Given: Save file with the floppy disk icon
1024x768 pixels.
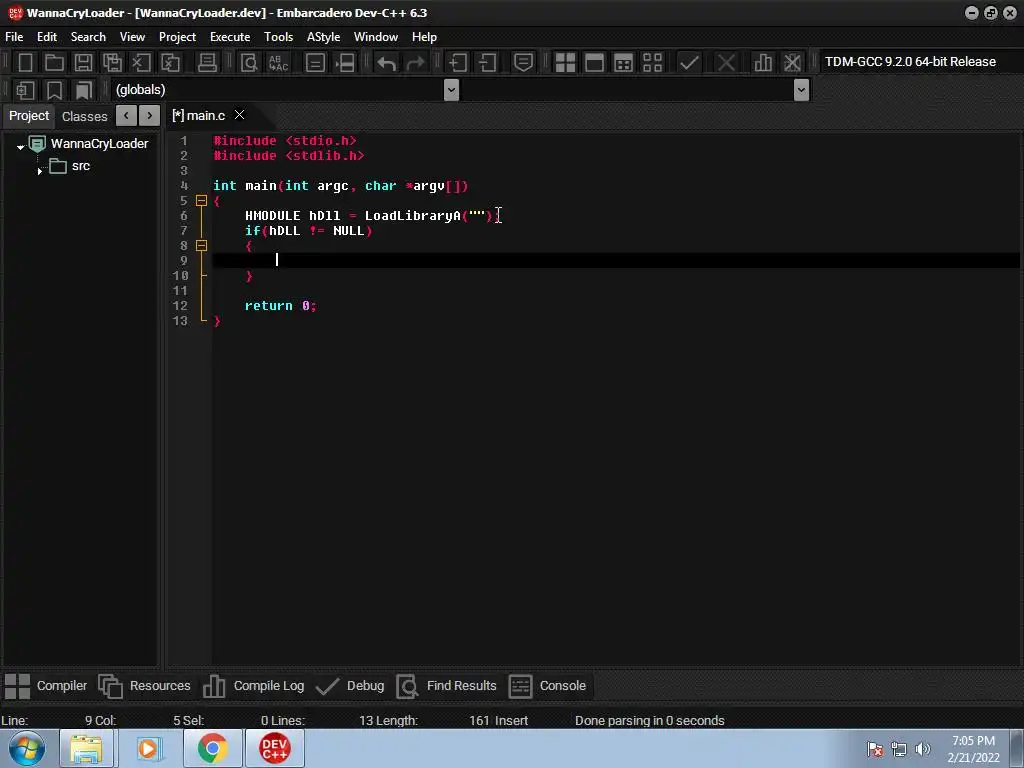Looking at the screenshot, I should point(83,63).
